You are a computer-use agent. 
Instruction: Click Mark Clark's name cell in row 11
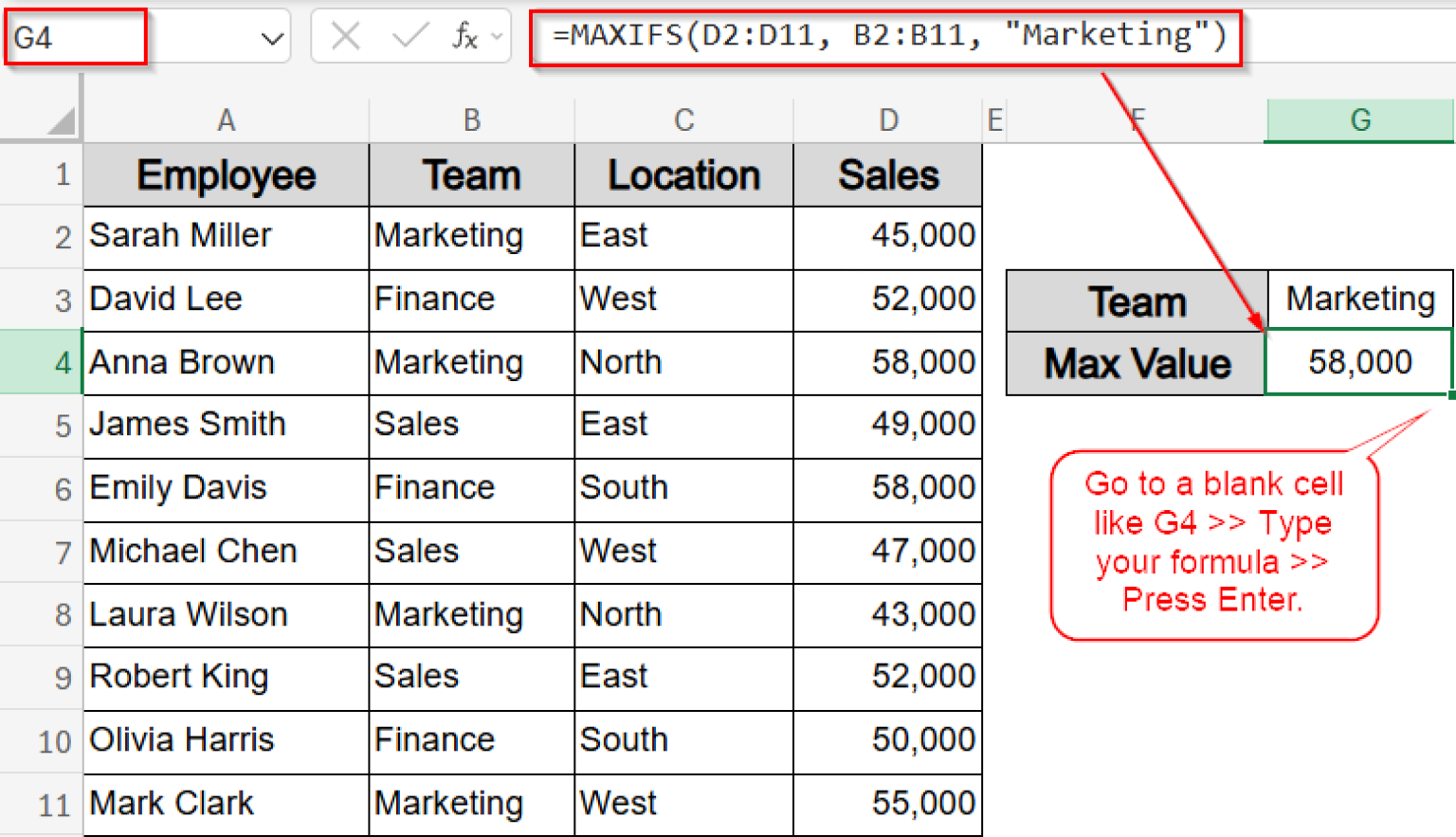click(x=226, y=803)
